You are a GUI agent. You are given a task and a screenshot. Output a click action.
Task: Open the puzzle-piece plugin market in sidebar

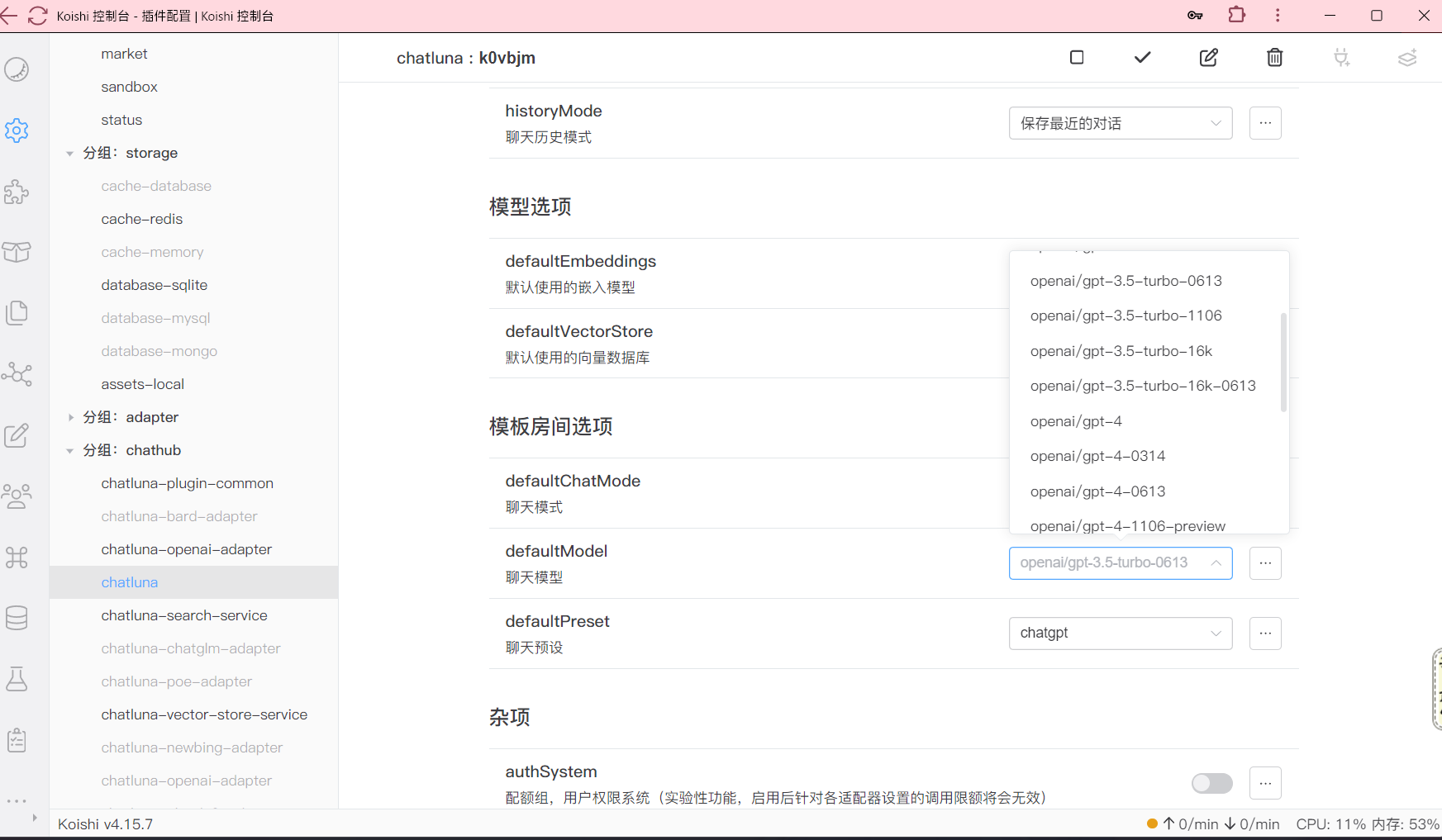[x=17, y=192]
